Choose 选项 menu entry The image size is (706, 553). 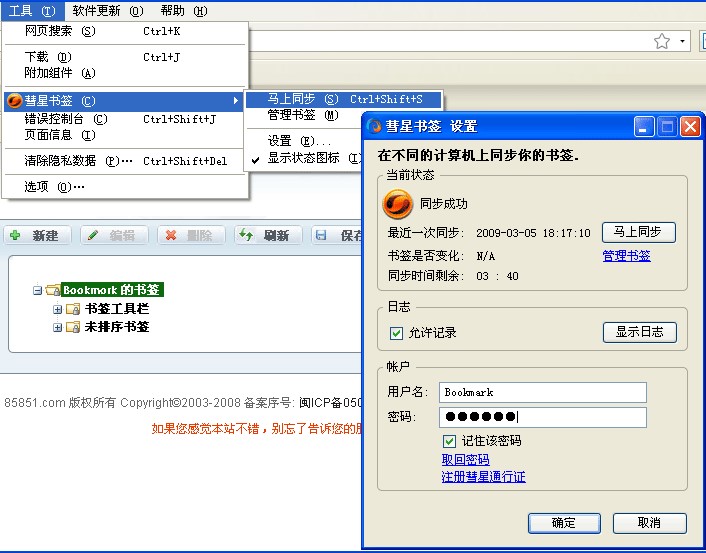tap(125, 186)
